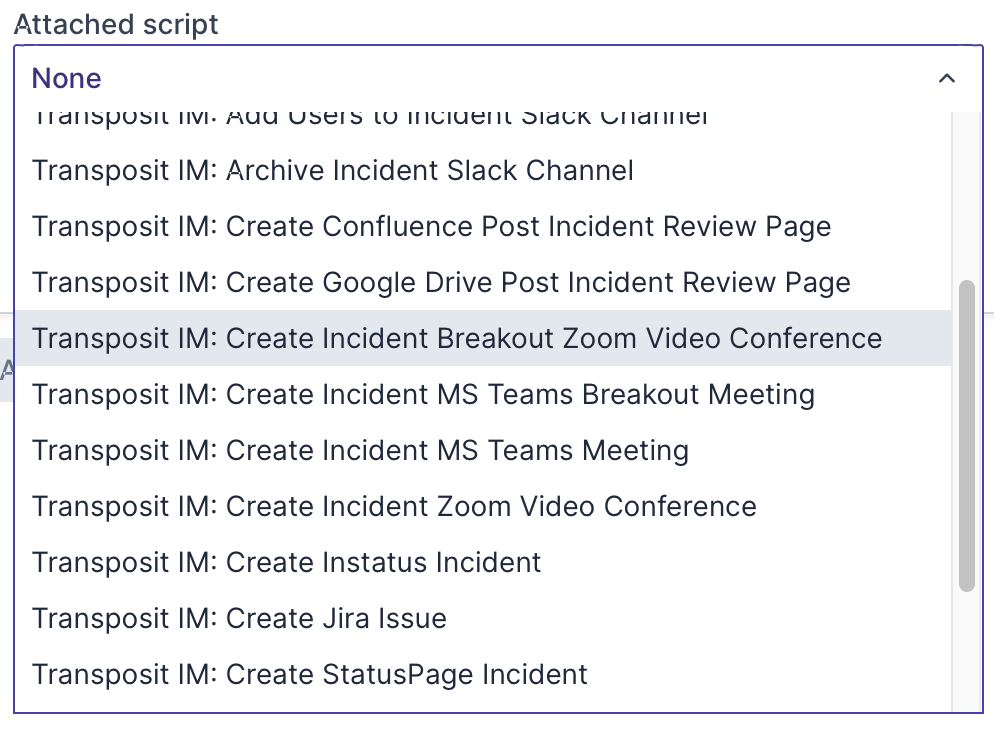Viewport: 994px width, 730px height.
Task: Click blank area below the dropdown list
Action: [x=500, y=722]
